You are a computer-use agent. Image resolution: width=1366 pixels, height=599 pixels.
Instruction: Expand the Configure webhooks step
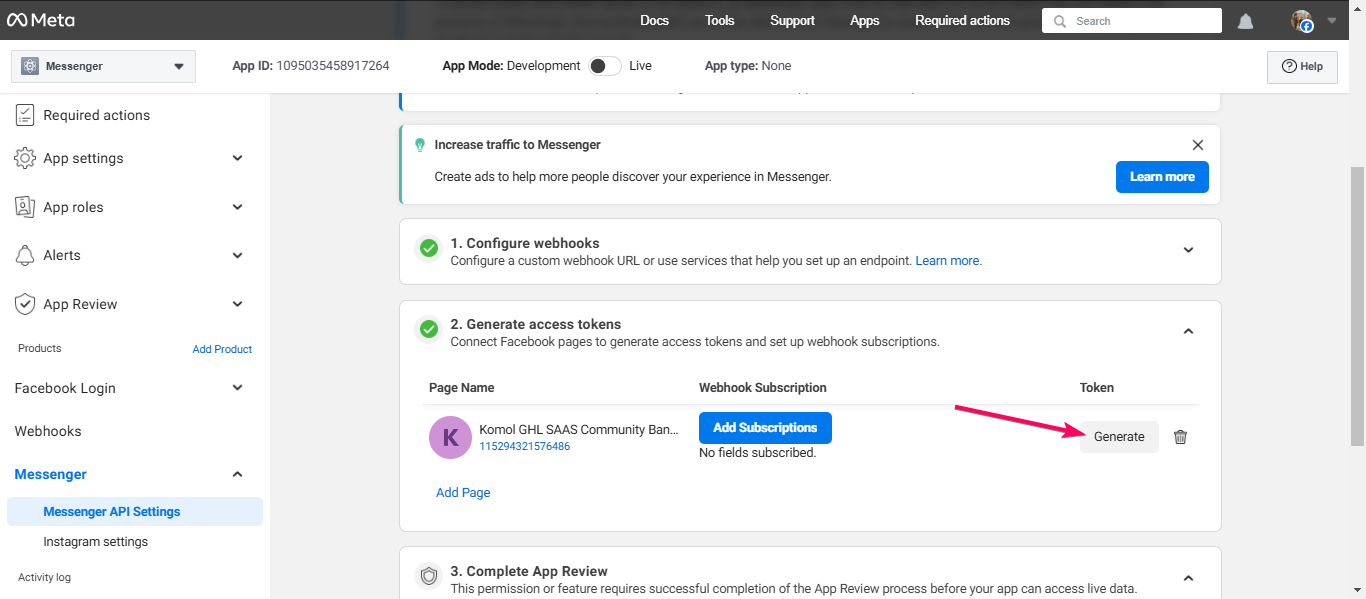(x=1188, y=250)
